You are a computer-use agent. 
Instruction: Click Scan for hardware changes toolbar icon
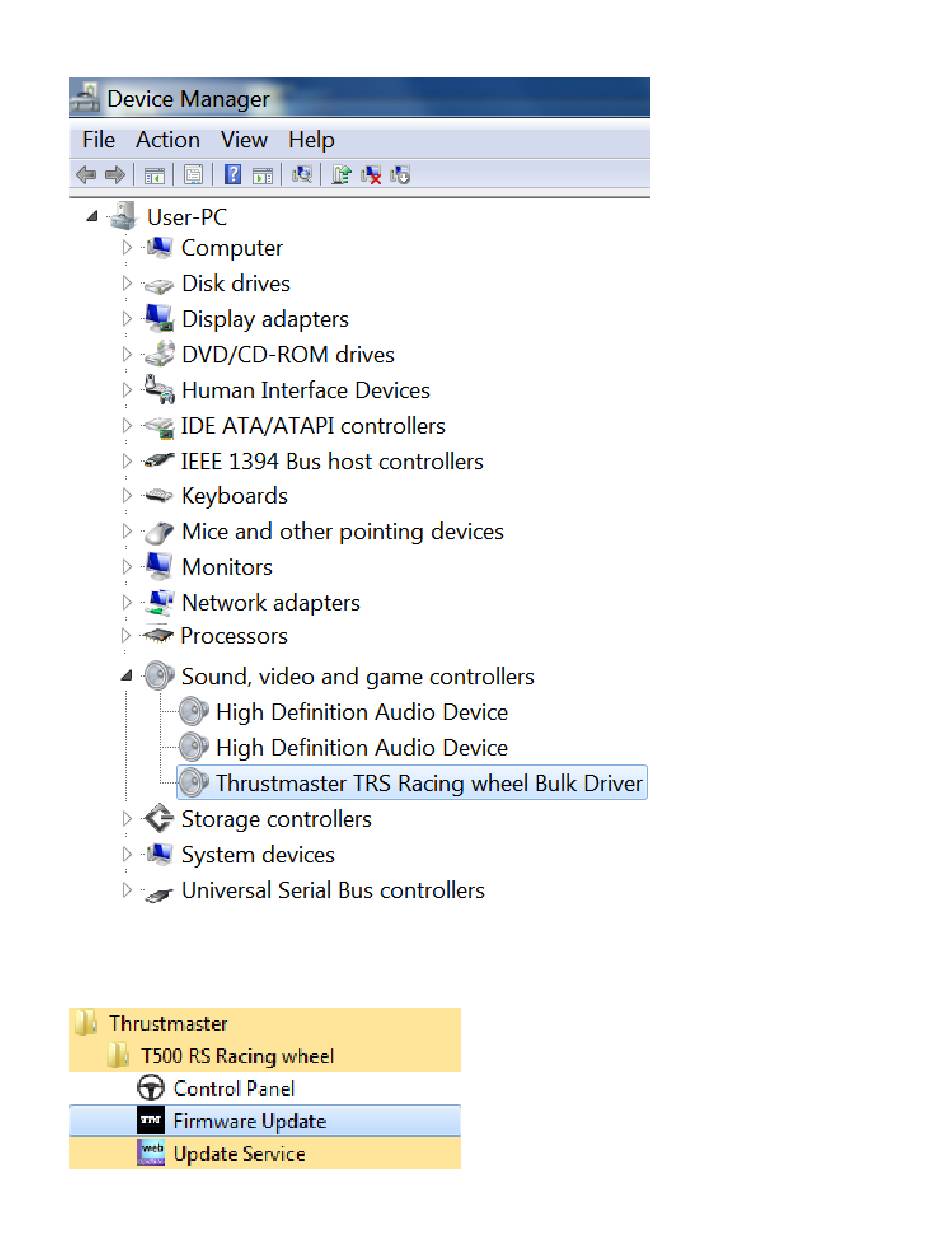301,175
